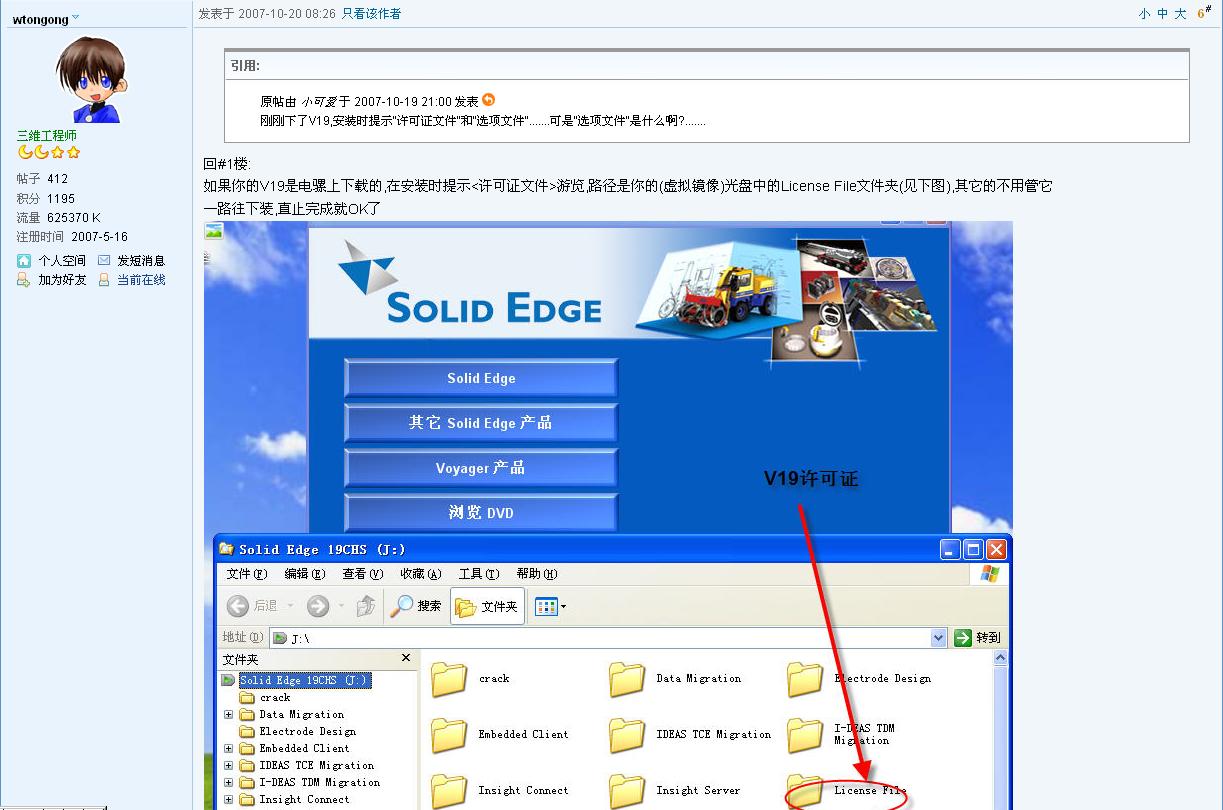The width and height of the screenshot is (1223, 810).
Task: Open the 收藏(A) menu
Action: (x=421, y=574)
